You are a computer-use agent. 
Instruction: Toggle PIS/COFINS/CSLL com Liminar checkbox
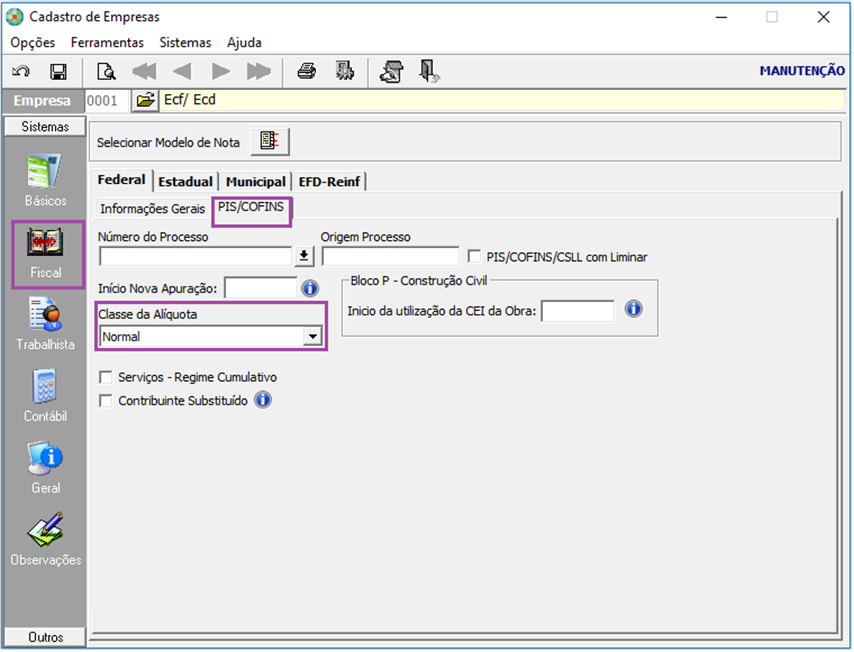click(474, 256)
